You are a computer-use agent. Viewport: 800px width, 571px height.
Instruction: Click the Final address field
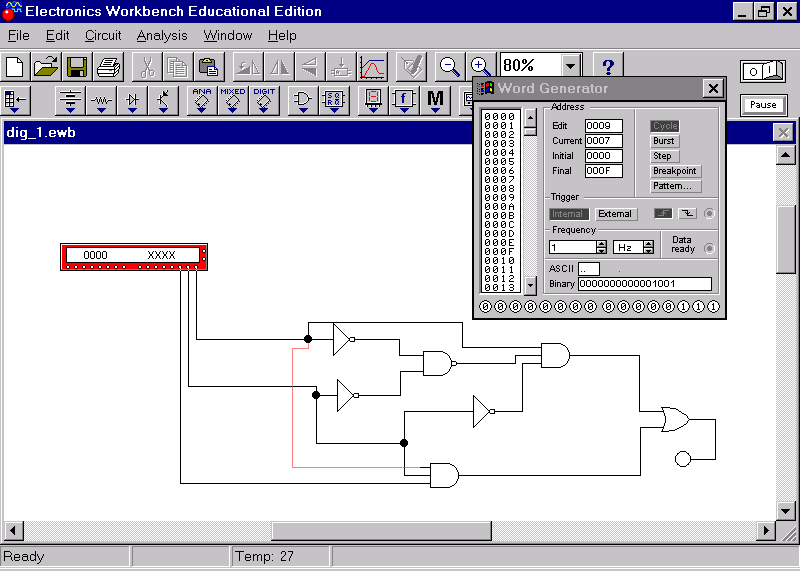(604, 171)
